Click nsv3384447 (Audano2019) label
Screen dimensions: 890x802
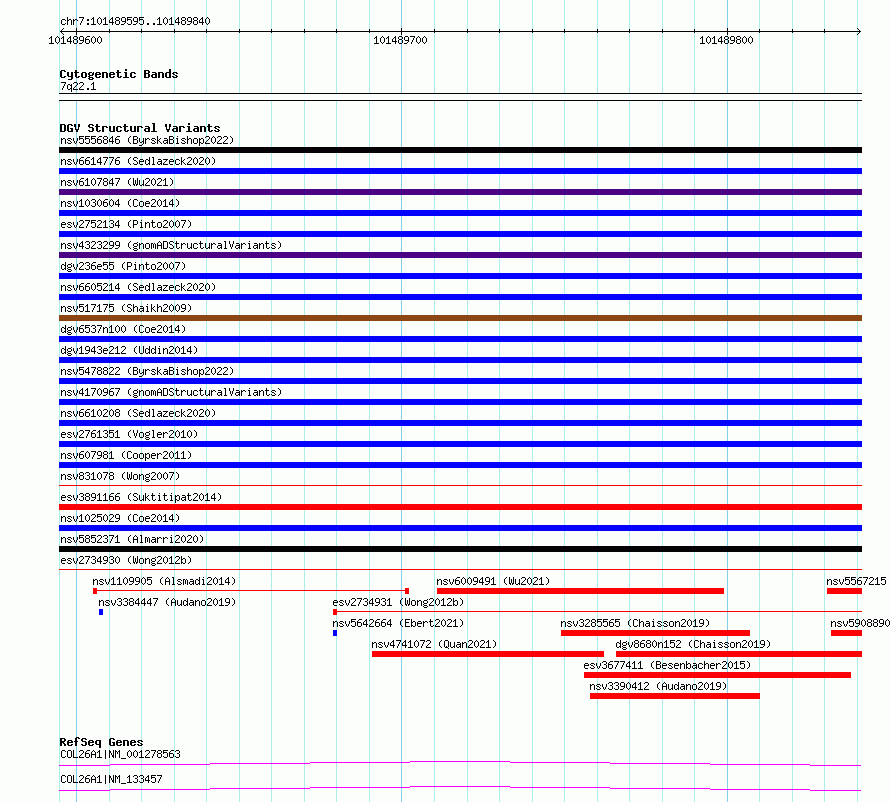pos(167,602)
